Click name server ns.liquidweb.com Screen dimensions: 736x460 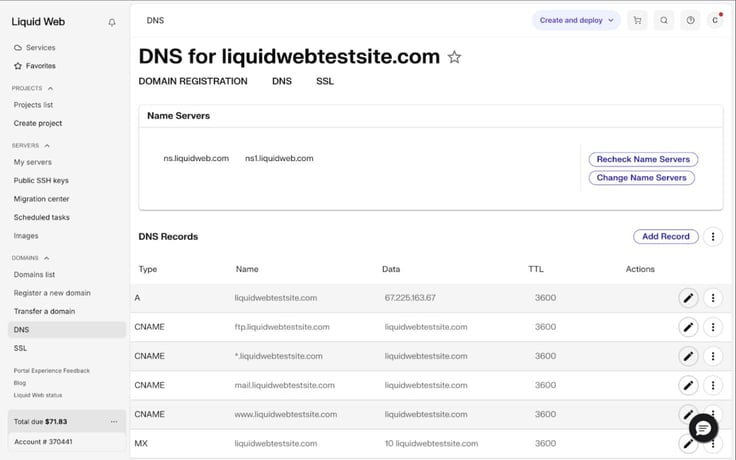(196, 159)
